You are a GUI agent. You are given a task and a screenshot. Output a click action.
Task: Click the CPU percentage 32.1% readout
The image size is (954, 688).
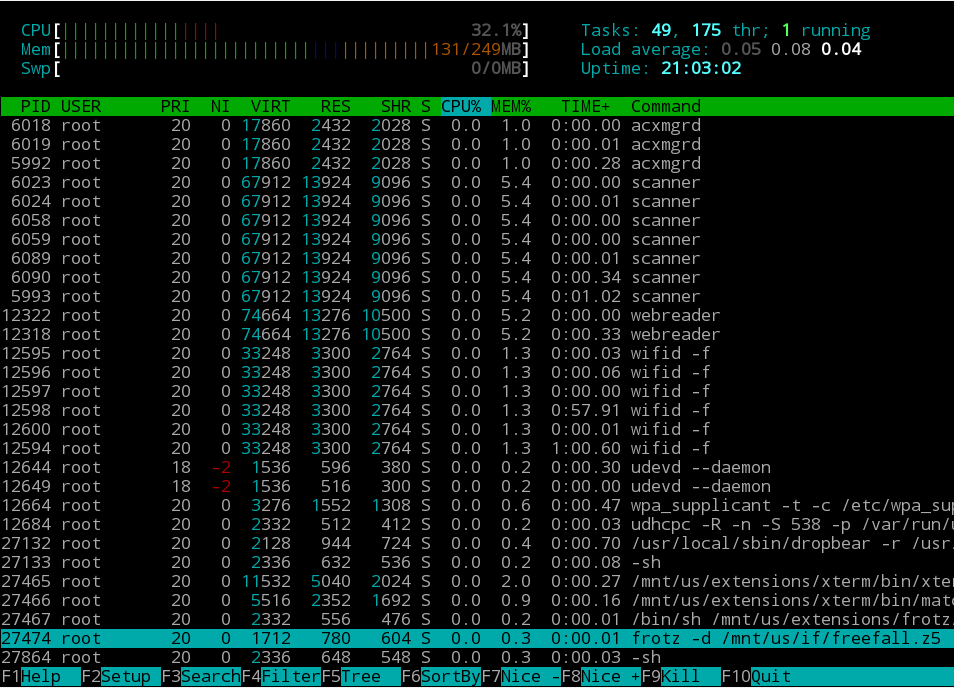495,30
